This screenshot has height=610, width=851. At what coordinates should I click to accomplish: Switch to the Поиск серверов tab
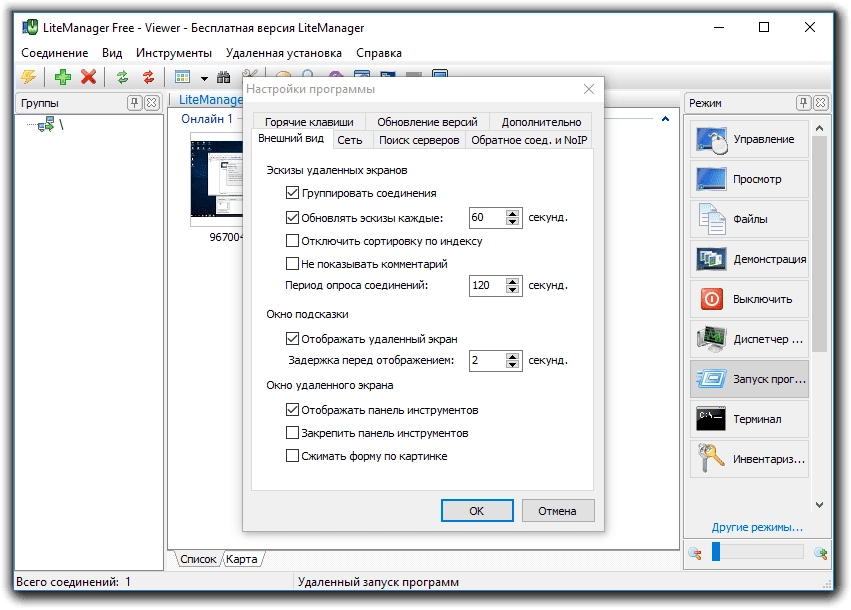(419, 140)
